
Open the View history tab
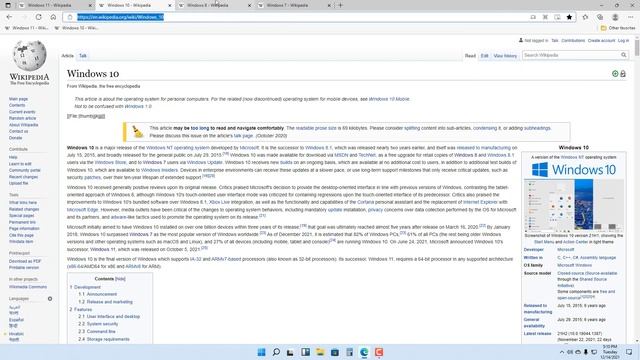pyautogui.click(x=505, y=56)
